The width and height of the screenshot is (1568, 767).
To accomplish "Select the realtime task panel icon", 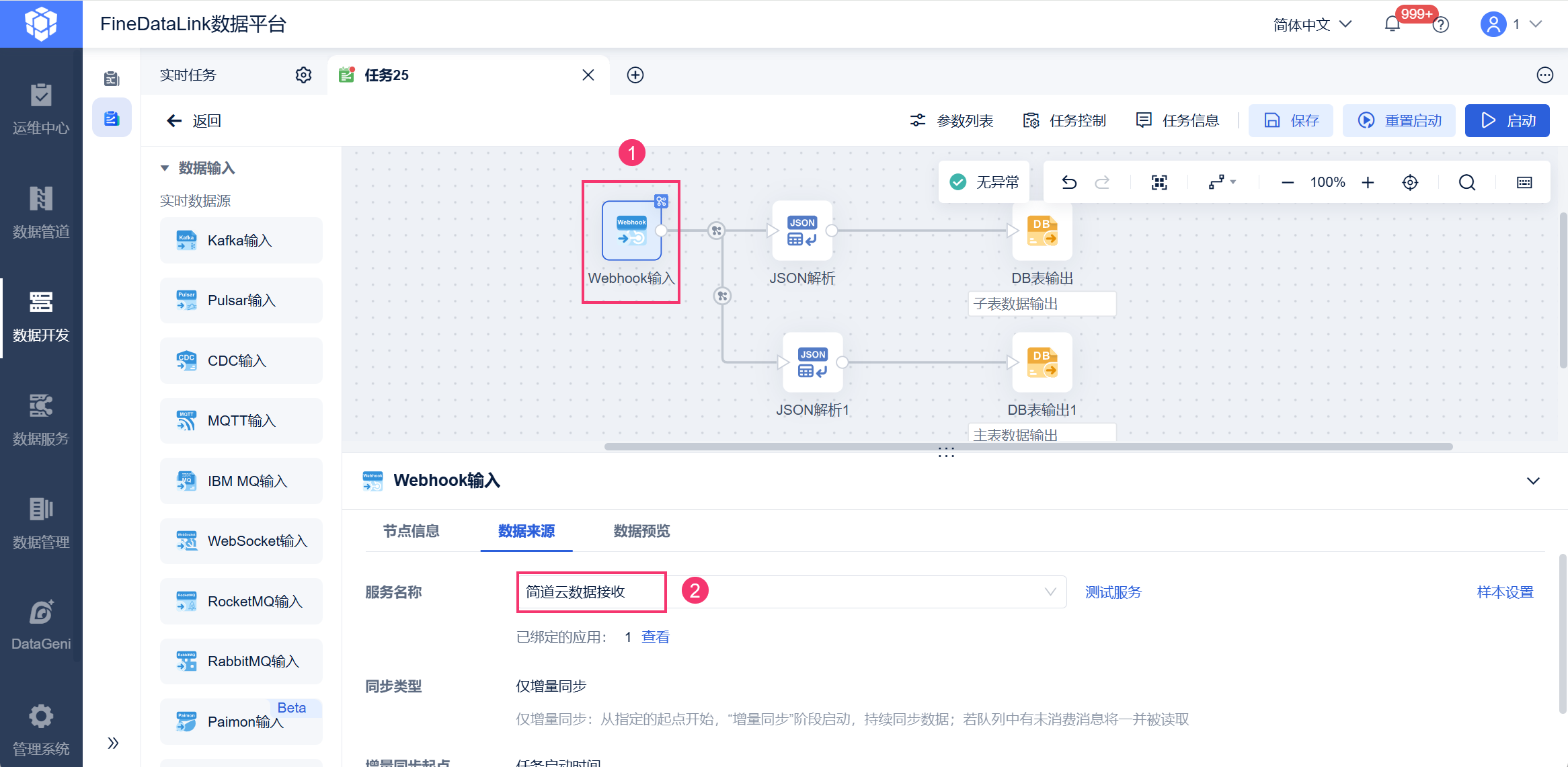I will click(112, 118).
